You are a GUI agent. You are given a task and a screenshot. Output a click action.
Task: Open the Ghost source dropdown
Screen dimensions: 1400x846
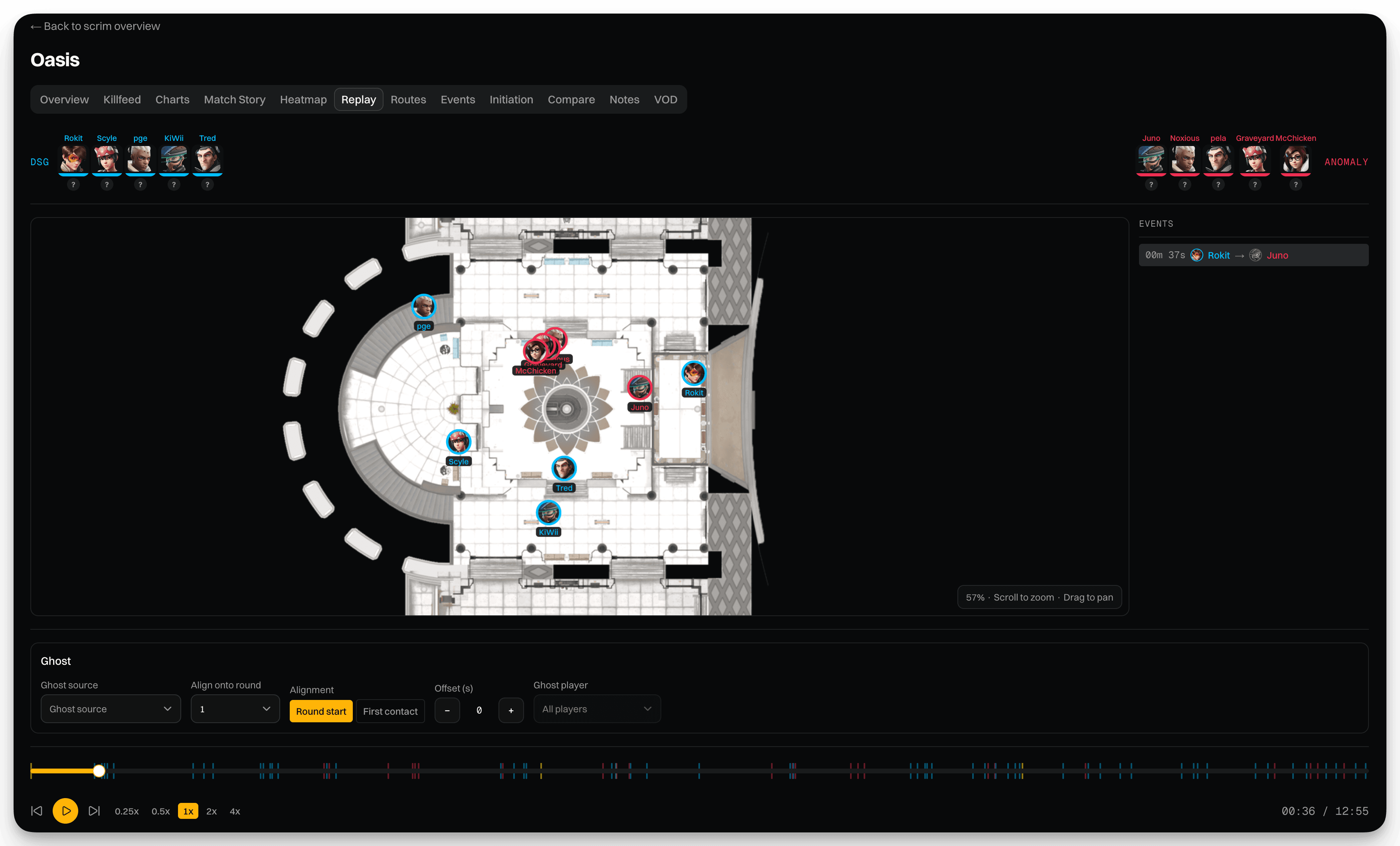click(x=111, y=709)
